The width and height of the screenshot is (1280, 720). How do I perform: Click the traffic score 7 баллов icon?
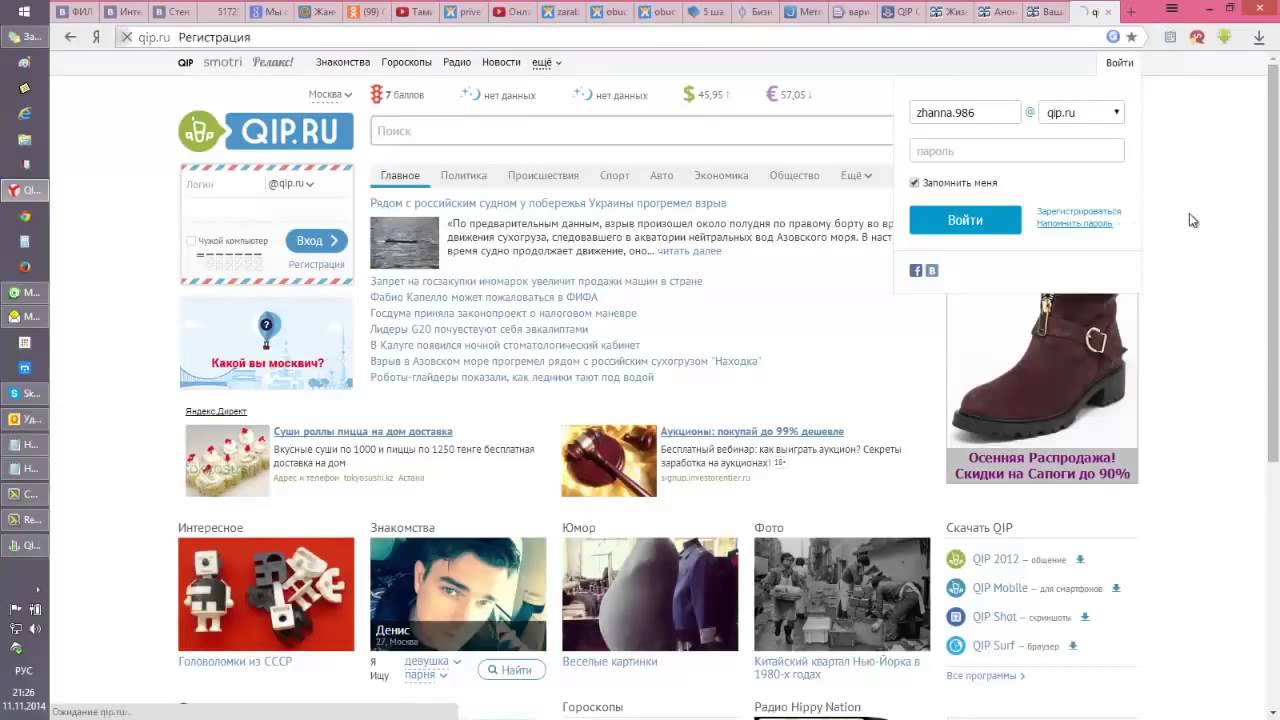(376, 94)
